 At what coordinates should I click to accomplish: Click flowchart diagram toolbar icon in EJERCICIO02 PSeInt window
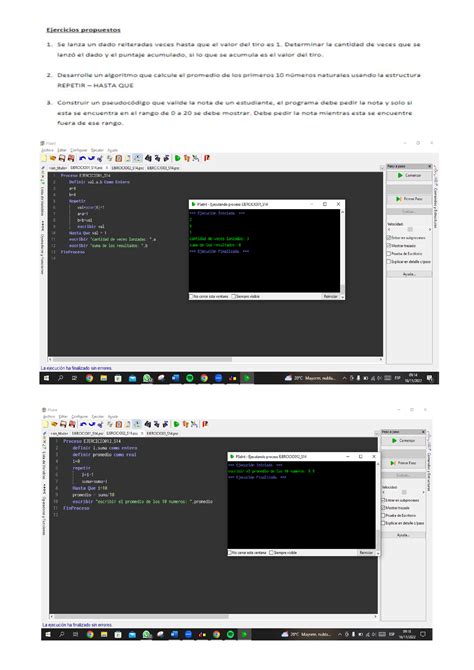click(x=194, y=424)
